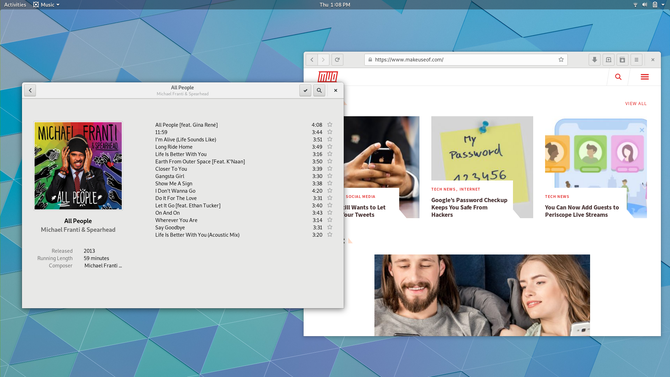This screenshot has height=377, width=670.
Task: Play the song Wherever You Are
Action: tap(176, 220)
